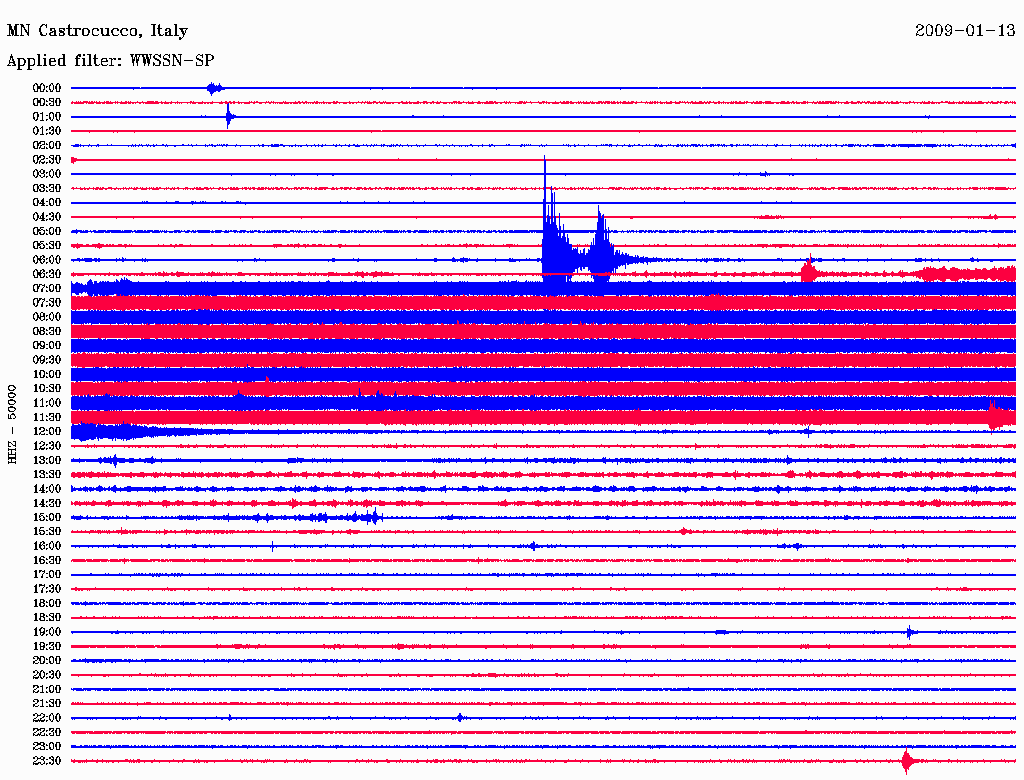1024x780 pixels.
Task: Click the 21:00 time label
Action: [x=47, y=689]
